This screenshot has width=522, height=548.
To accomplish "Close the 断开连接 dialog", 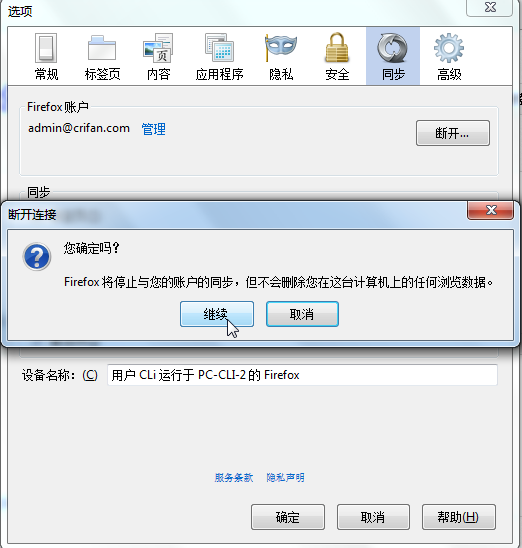I will click(491, 210).
